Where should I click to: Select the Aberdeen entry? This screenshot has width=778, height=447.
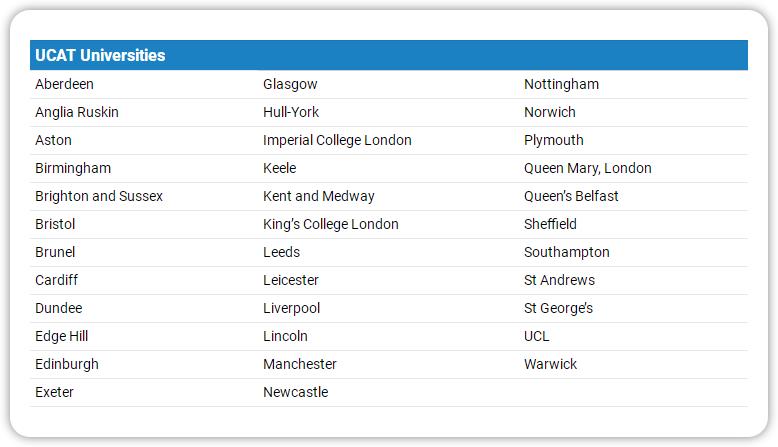65,84
